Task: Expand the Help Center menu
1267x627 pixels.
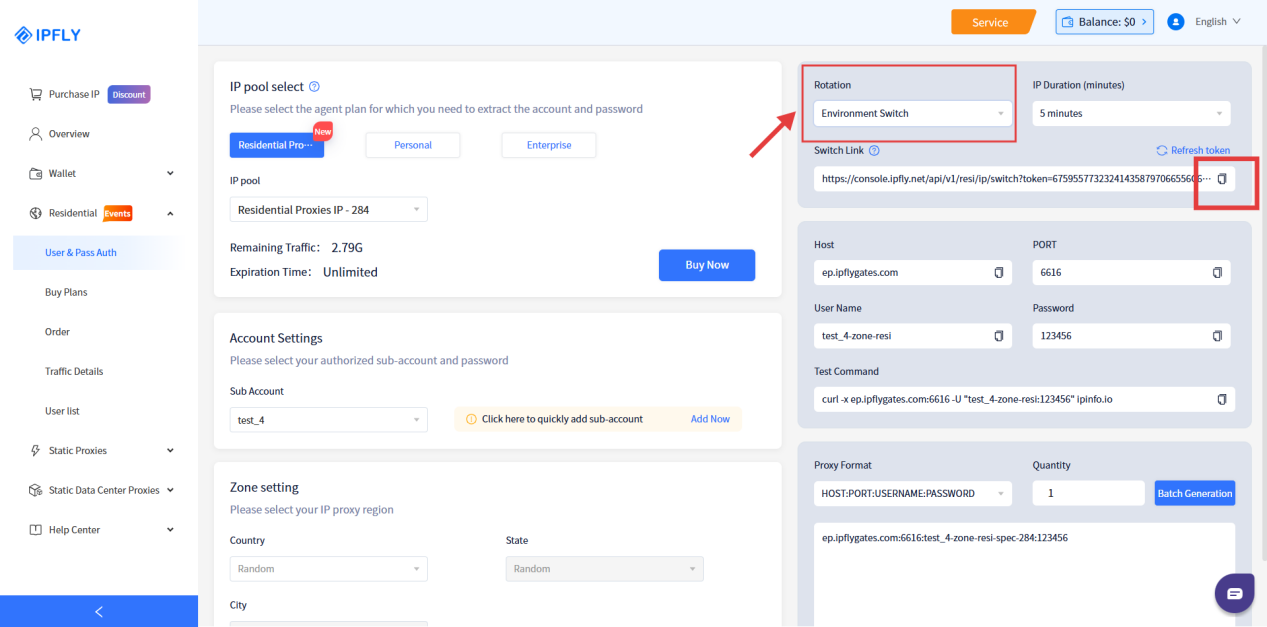Action: point(170,530)
